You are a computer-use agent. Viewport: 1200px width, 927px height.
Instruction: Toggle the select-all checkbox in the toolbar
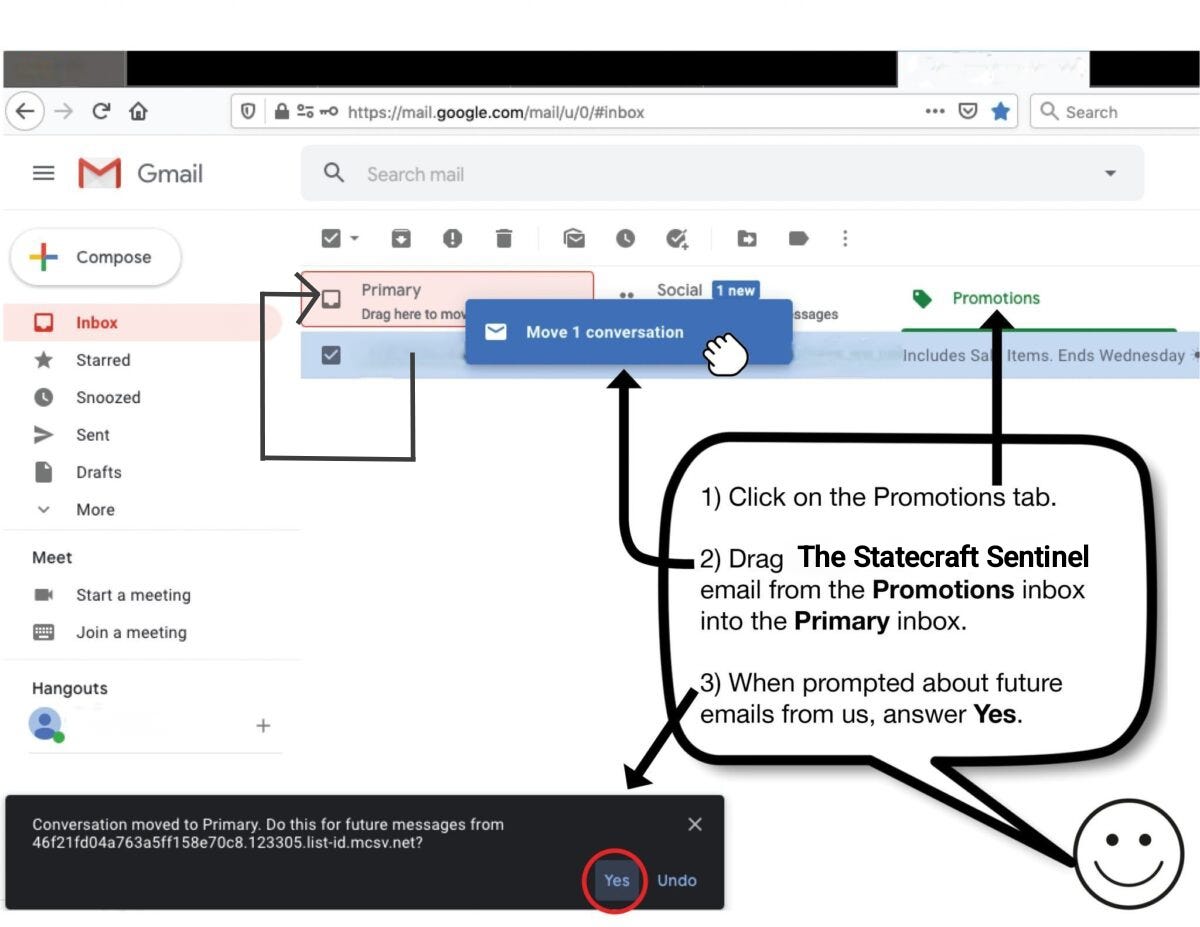331,238
